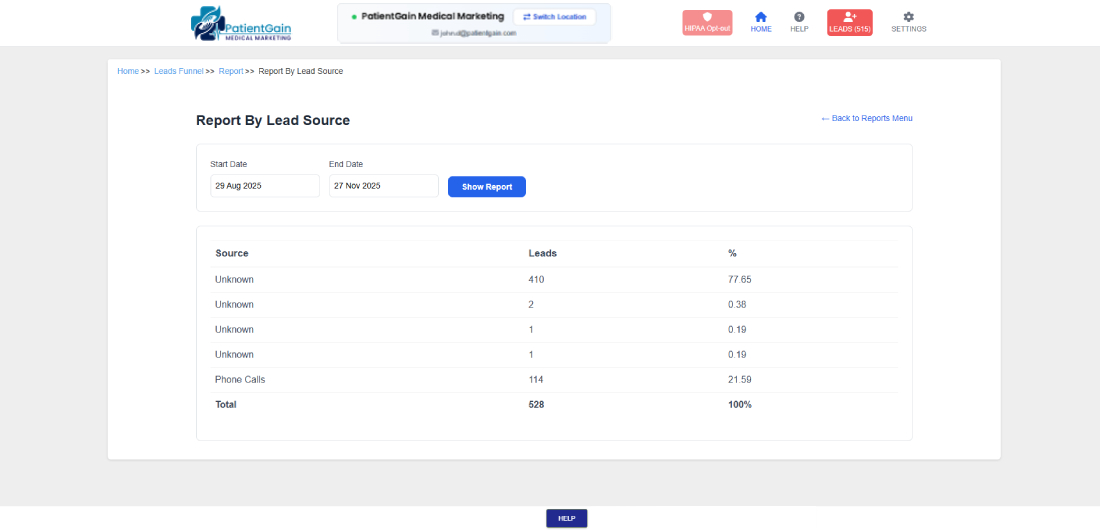
Task: Click the 528 total leads value
Action: 537,405
